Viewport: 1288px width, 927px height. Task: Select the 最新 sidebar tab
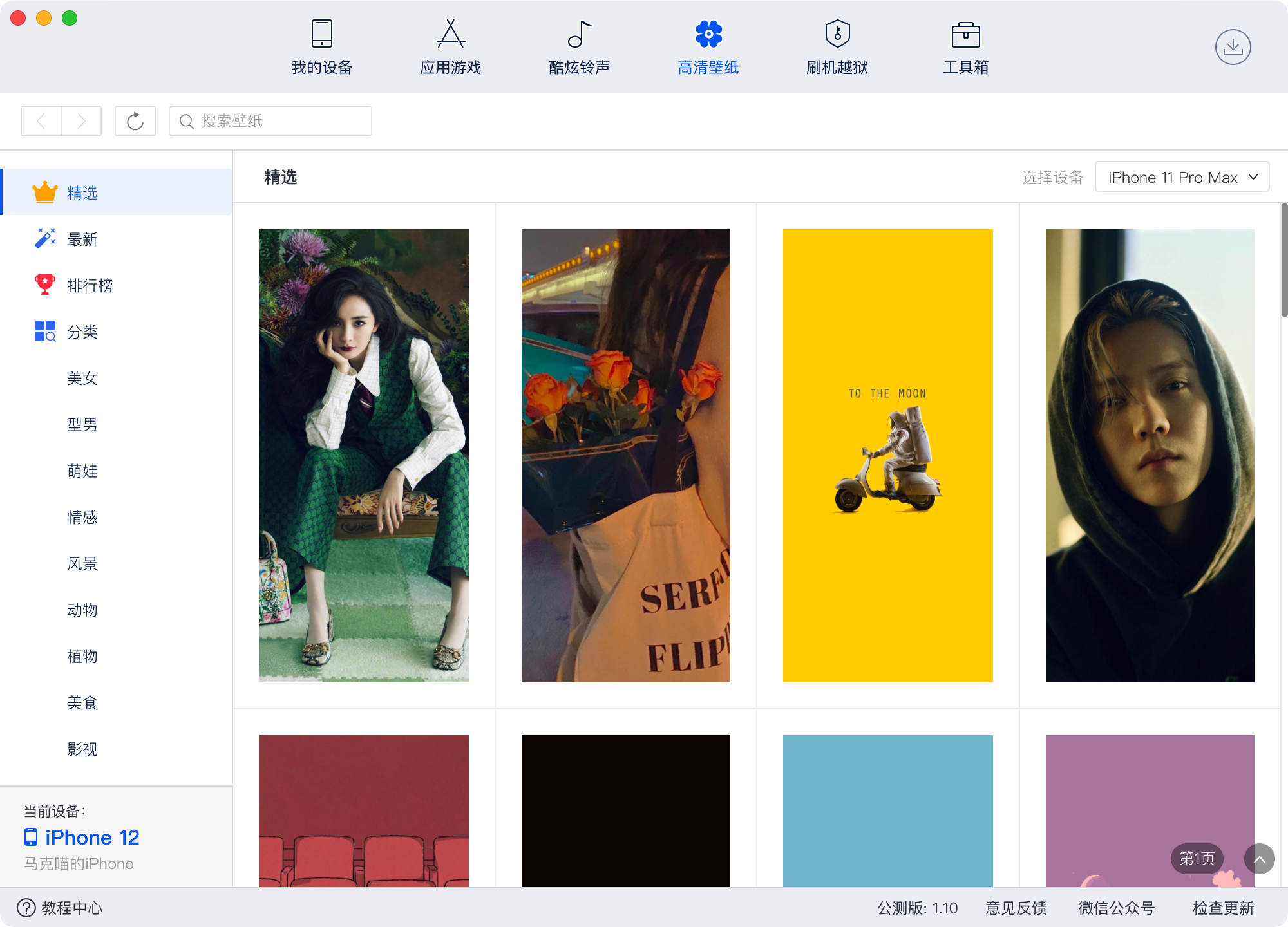click(82, 239)
